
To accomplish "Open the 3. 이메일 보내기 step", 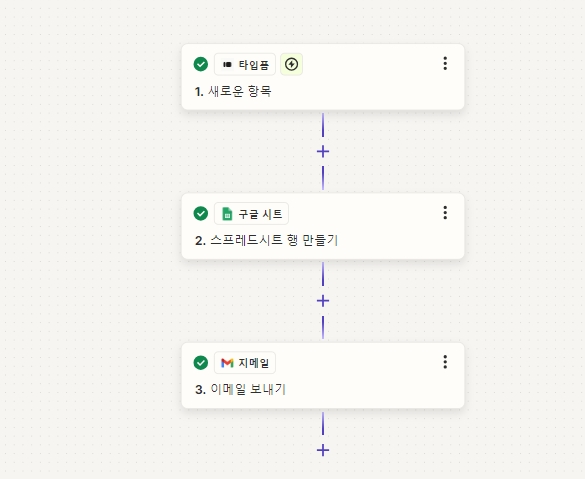I will coord(240,389).
